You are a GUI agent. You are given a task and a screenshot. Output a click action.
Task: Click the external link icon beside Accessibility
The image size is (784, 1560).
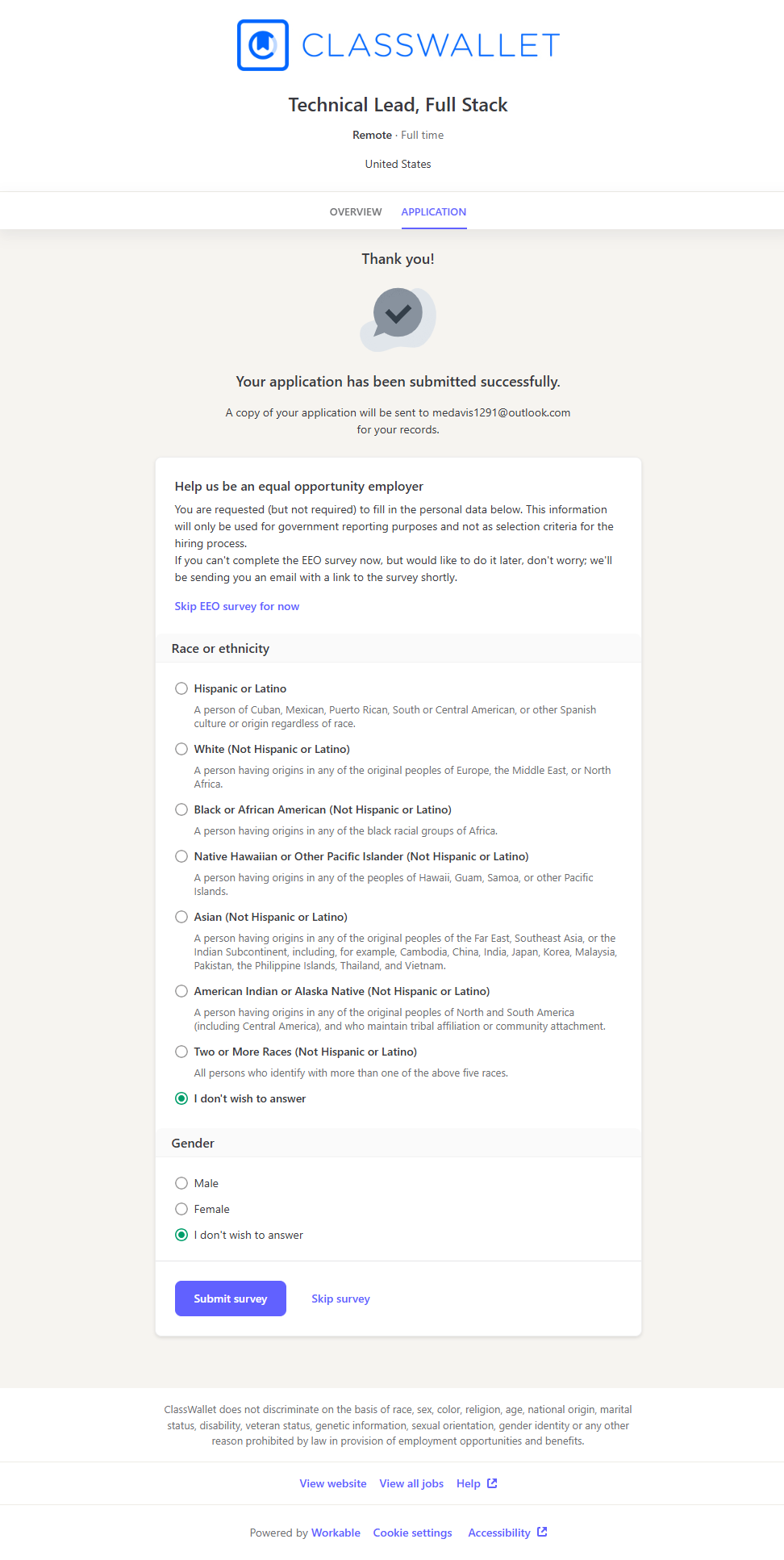[542, 1532]
